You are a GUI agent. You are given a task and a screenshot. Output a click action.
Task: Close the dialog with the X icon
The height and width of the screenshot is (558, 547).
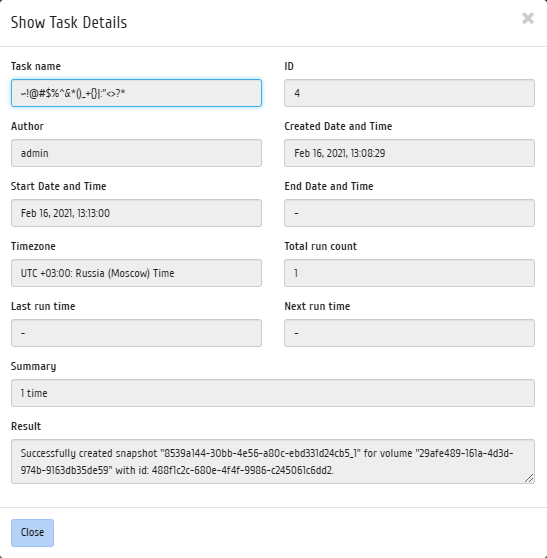tap(528, 18)
